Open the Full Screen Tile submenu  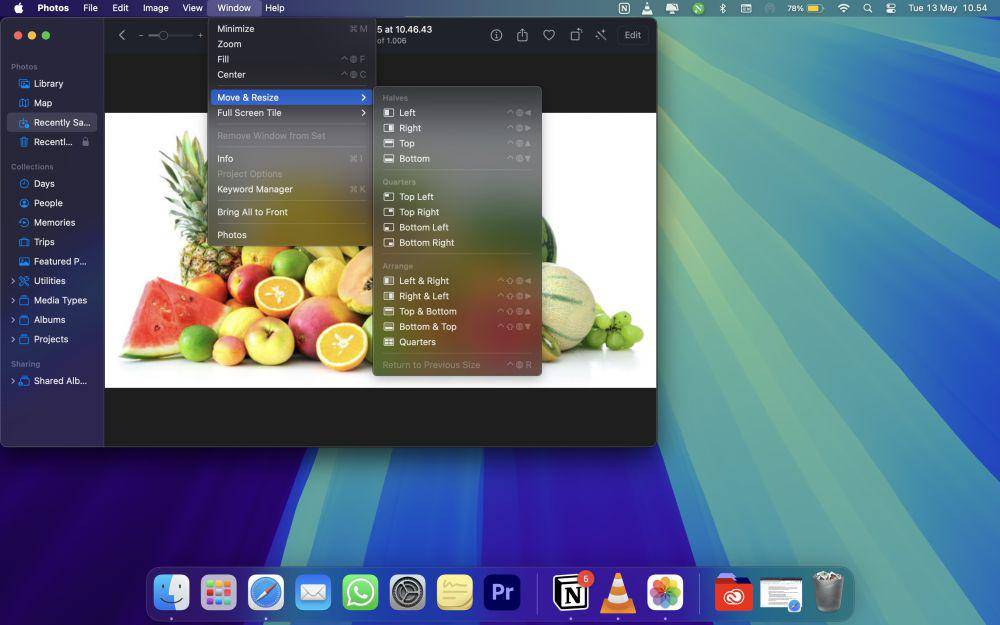291,113
